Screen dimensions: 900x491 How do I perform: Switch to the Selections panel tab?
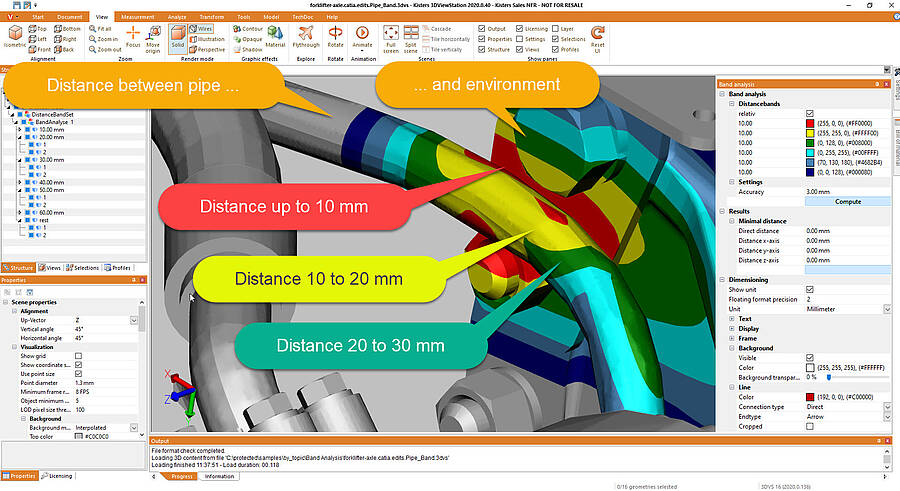82,268
